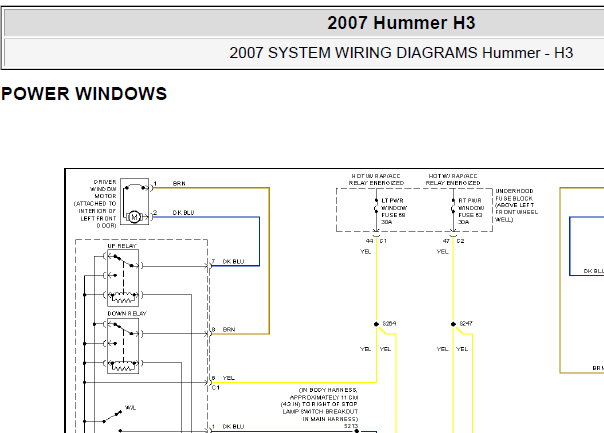Click the UP RELAY coil symbol
Viewport: 604px width, 433px height.
123,297
